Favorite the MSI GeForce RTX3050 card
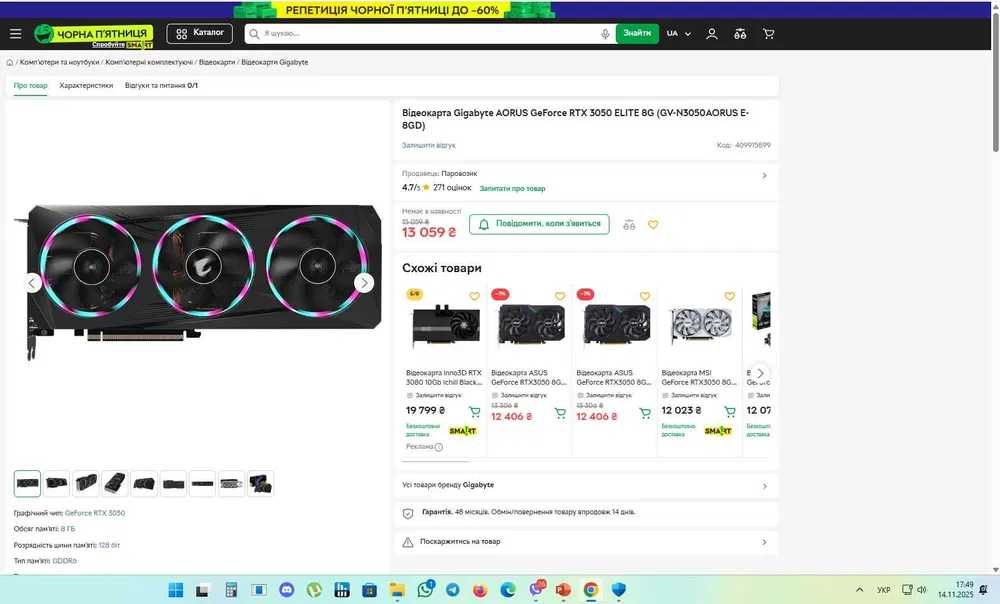1000x604 pixels. (730, 296)
